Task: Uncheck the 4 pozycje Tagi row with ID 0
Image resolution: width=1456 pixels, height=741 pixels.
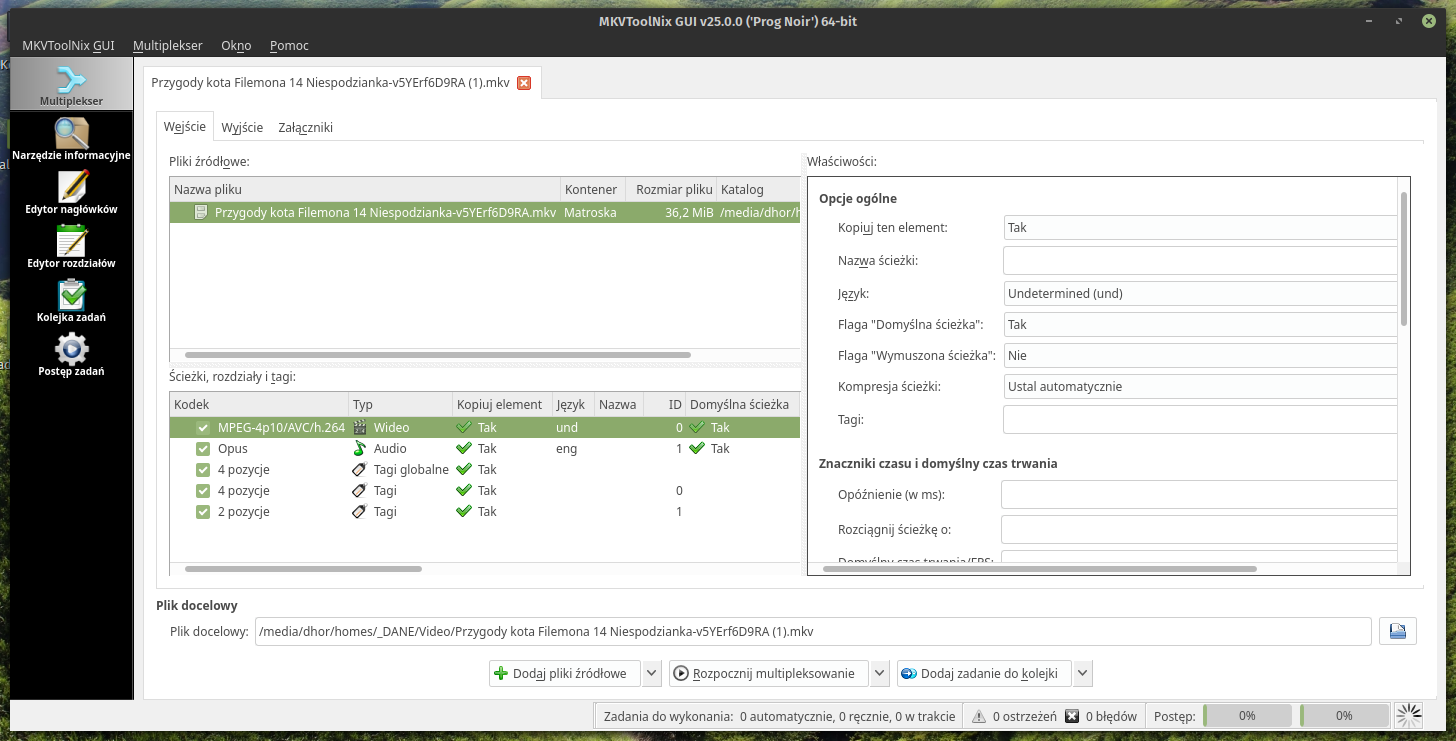Action: tap(203, 490)
